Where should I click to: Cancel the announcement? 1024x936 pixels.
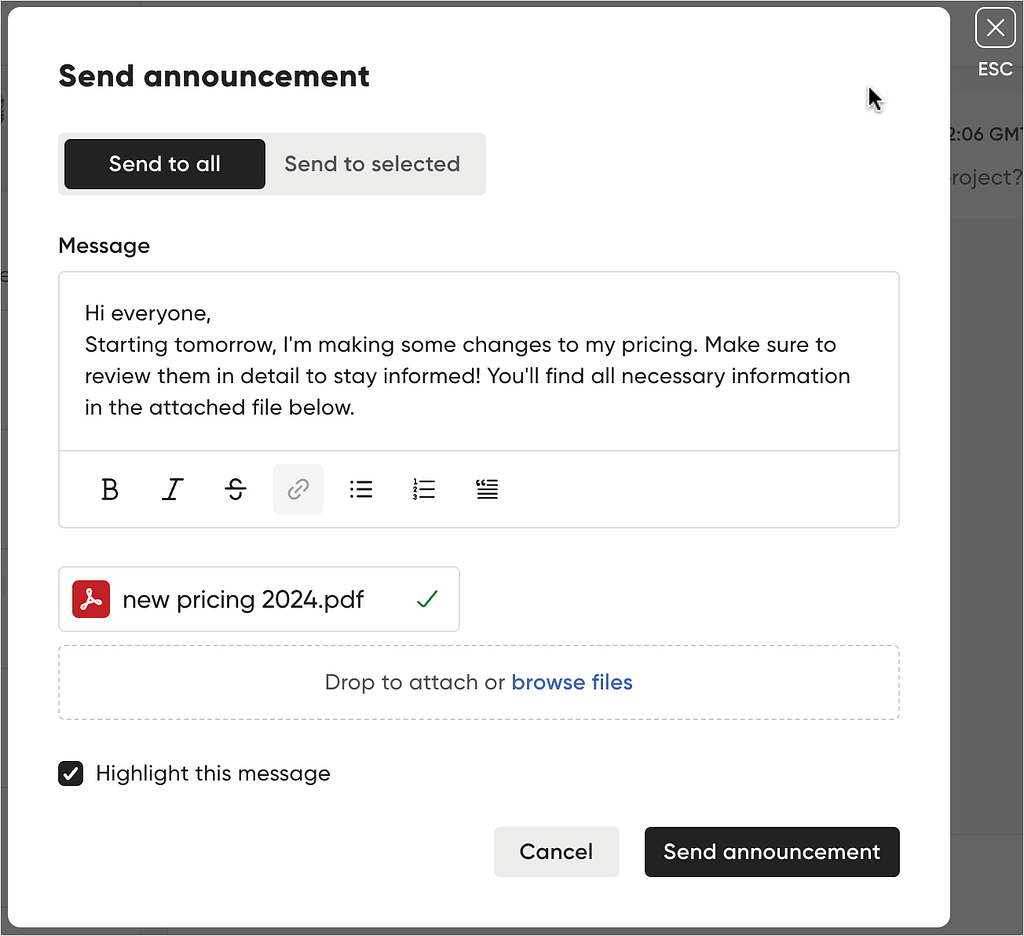[556, 852]
